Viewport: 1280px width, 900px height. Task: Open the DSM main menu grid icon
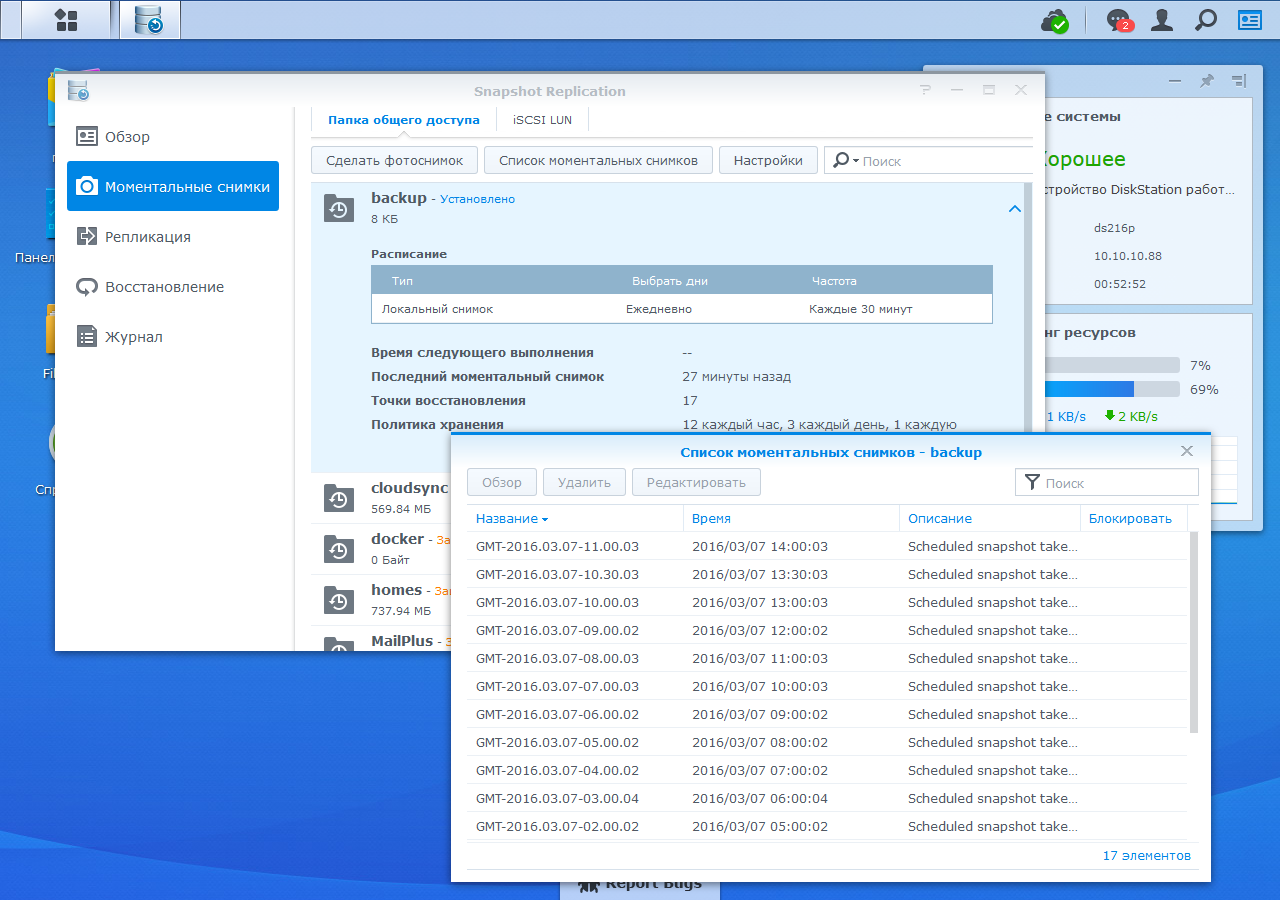click(66, 20)
